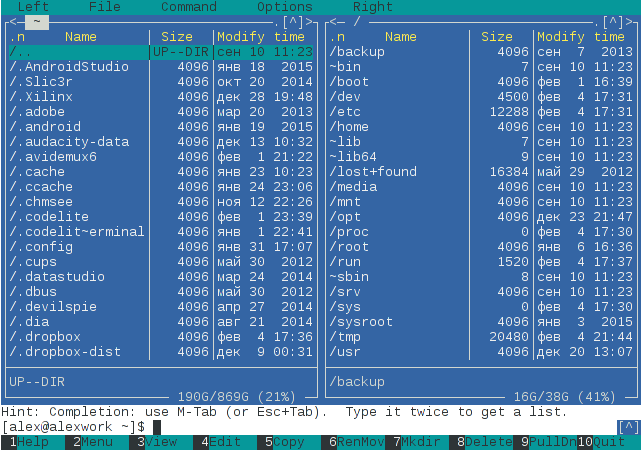Click the shell command line input
This screenshot has width=642, height=450.
(x=385, y=427)
